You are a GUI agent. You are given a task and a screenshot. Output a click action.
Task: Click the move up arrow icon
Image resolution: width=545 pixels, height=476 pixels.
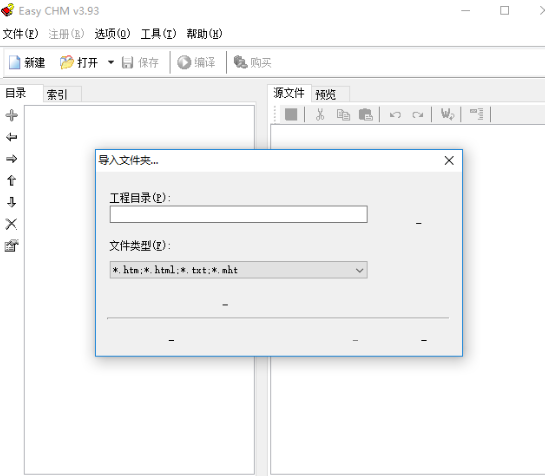point(11,180)
